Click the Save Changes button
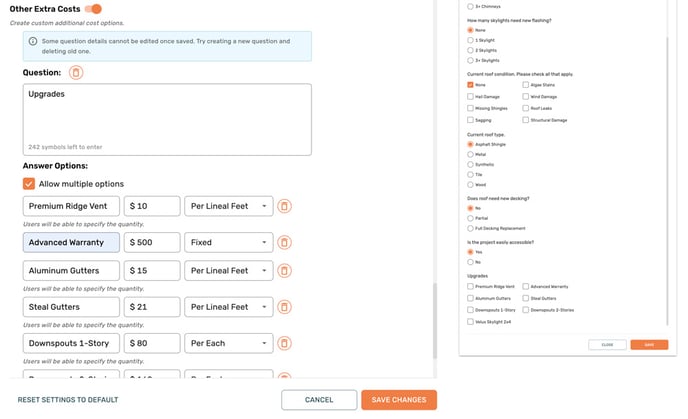Screen dimensions: 688x419 point(399,400)
